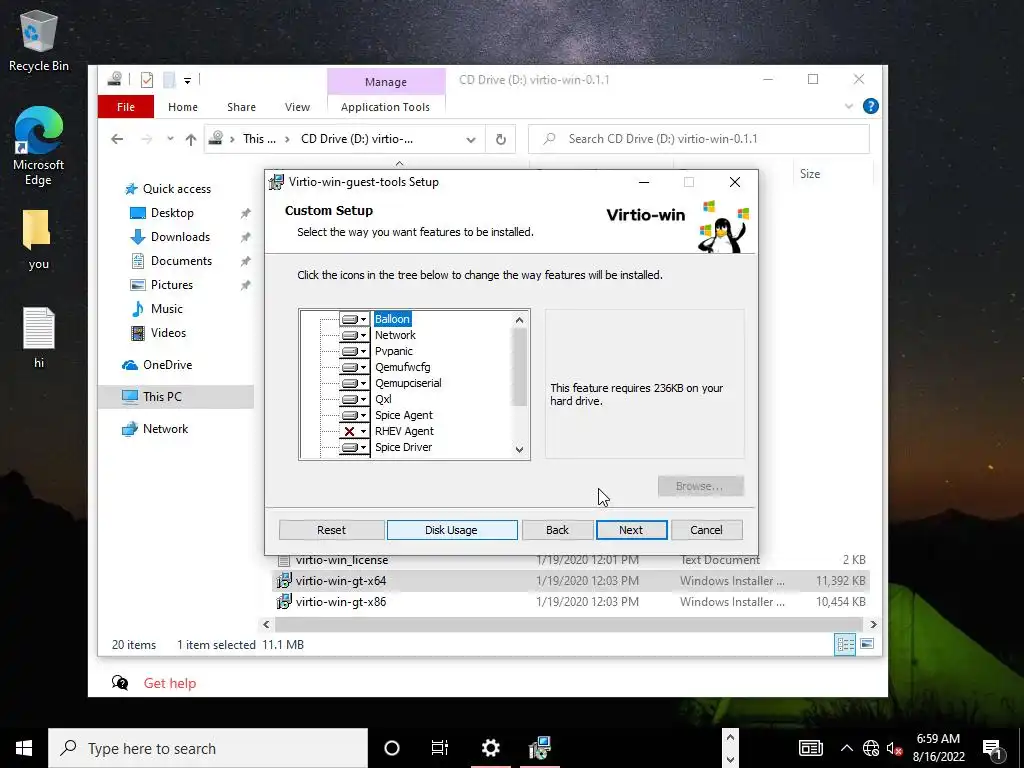Image resolution: width=1024 pixels, height=768 pixels.
Task: Click Next to continue setup
Action: (631, 530)
